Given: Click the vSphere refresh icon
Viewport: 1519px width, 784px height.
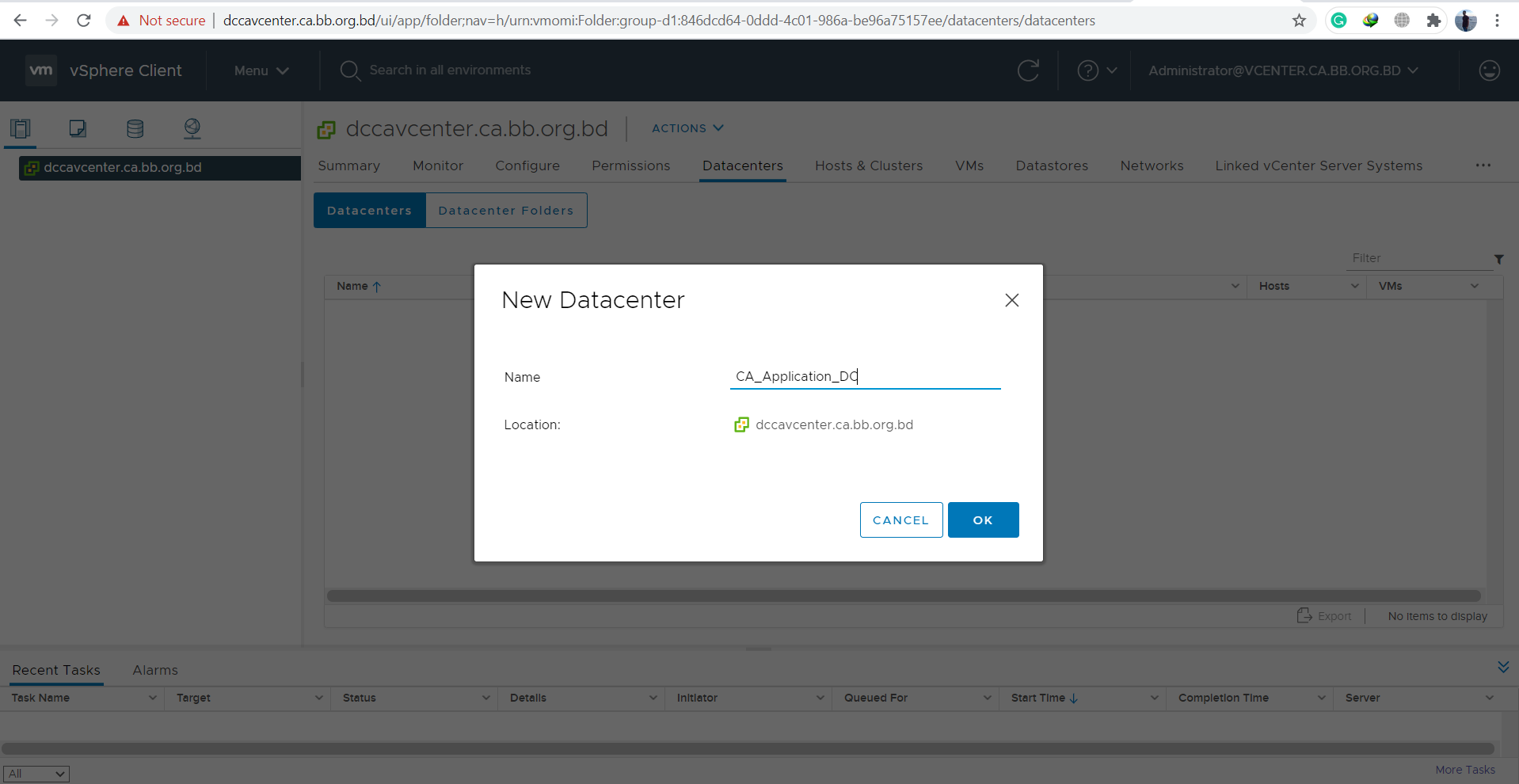Looking at the screenshot, I should click(x=1028, y=70).
